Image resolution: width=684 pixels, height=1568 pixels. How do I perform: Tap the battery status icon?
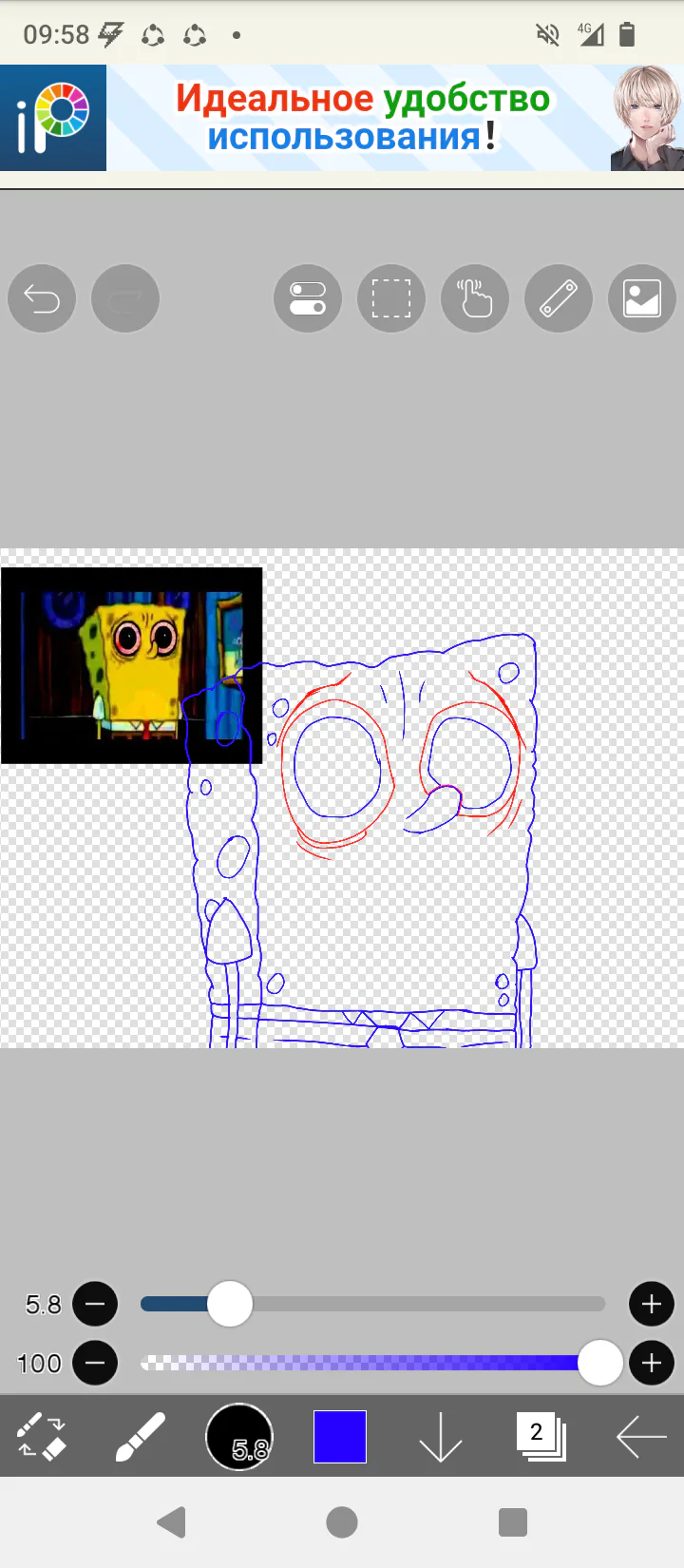pyautogui.click(x=627, y=35)
